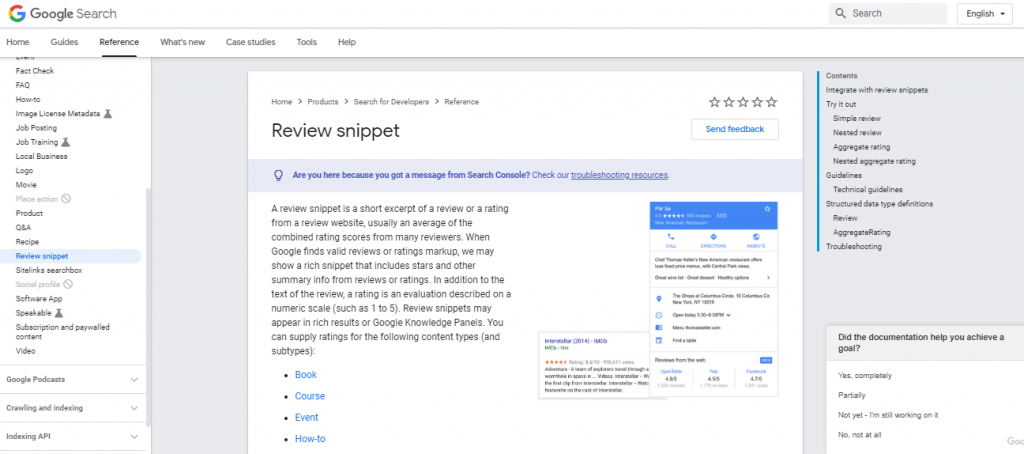Open the How-to content type link
Image resolution: width=1024 pixels, height=454 pixels.
pyautogui.click(x=310, y=439)
